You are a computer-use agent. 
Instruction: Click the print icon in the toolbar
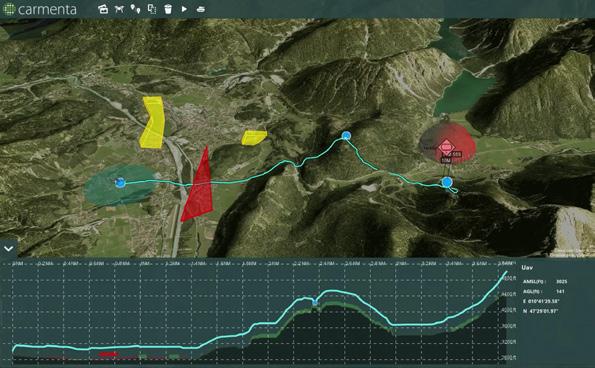coord(201,9)
